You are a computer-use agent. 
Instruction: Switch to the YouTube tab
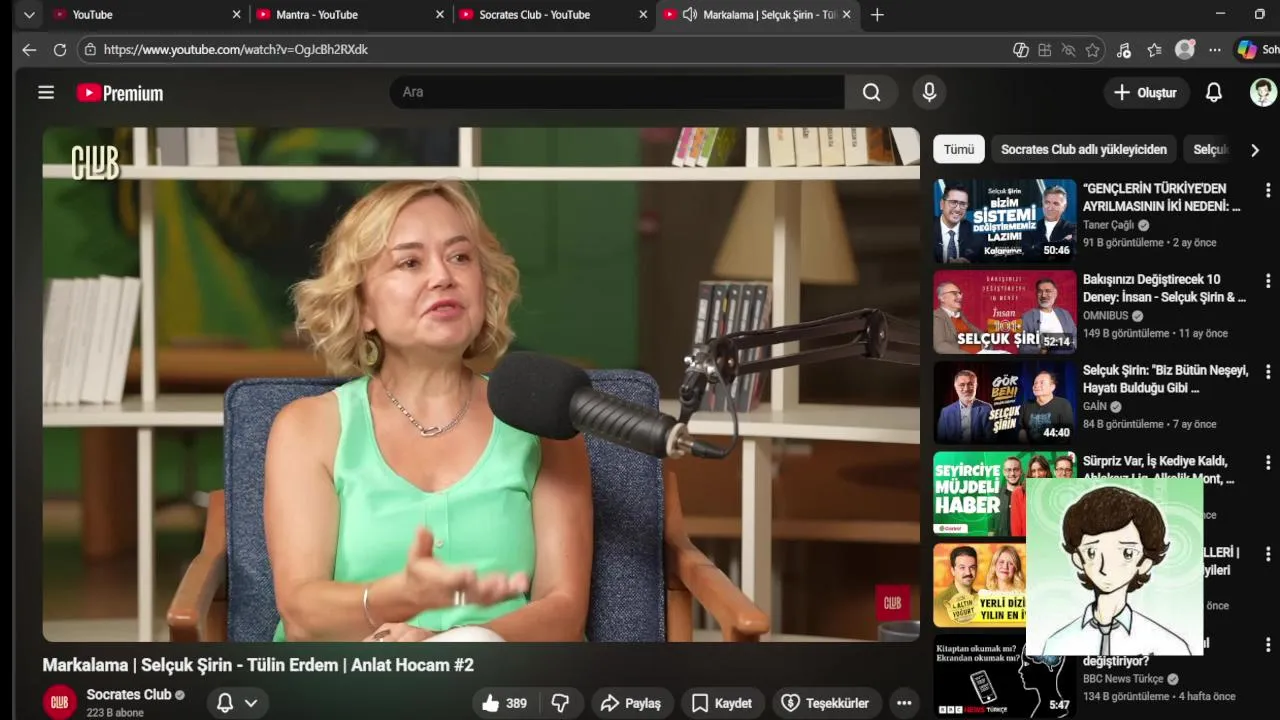pos(145,15)
